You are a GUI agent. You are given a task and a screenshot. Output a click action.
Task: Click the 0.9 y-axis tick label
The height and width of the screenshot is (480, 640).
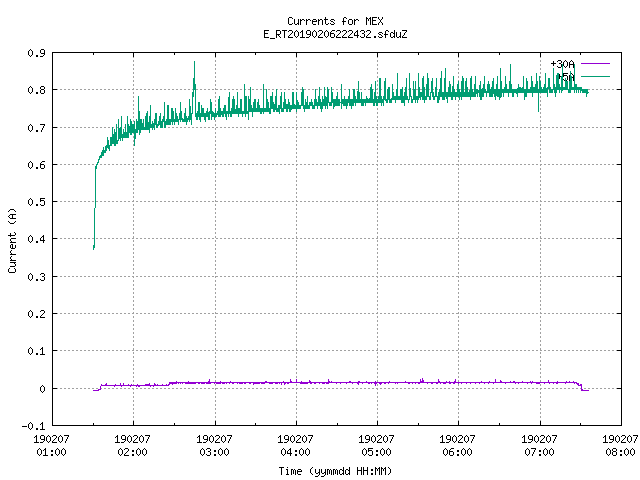coord(36,53)
